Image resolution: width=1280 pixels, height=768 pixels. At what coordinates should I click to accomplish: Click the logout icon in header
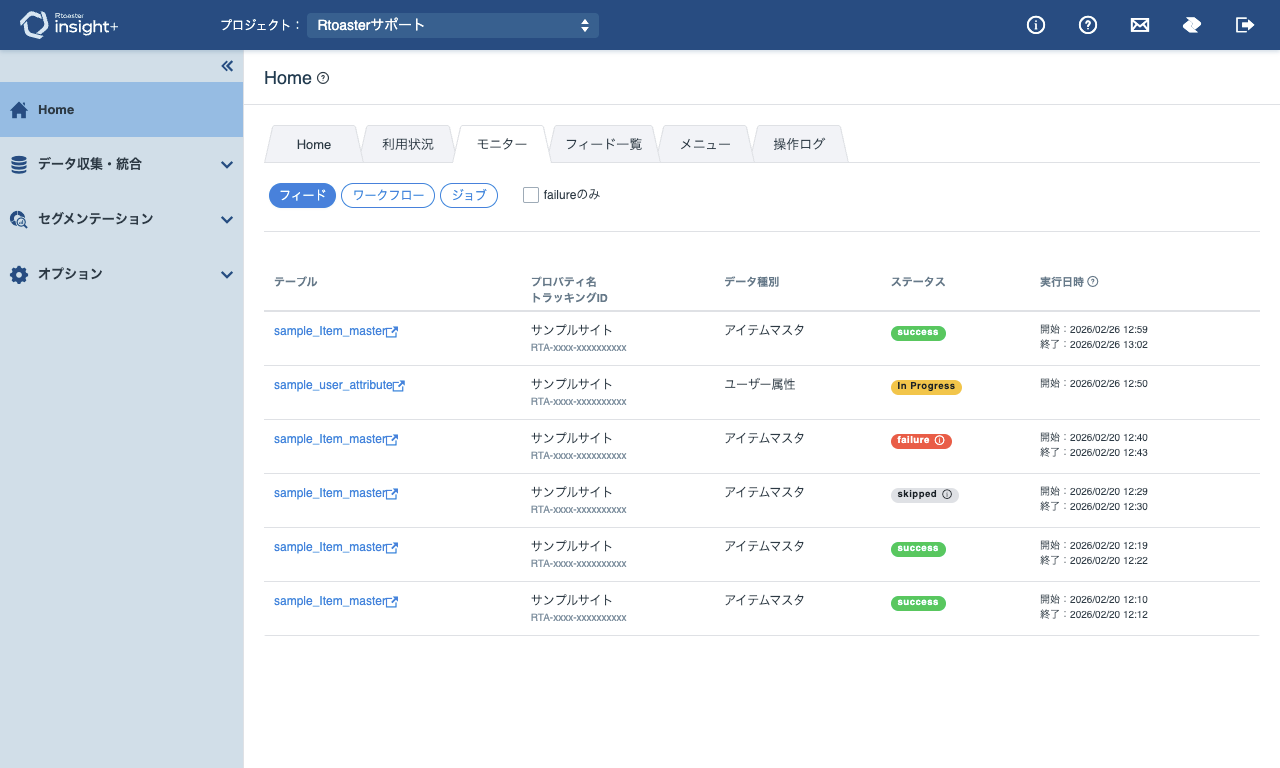(1245, 25)
